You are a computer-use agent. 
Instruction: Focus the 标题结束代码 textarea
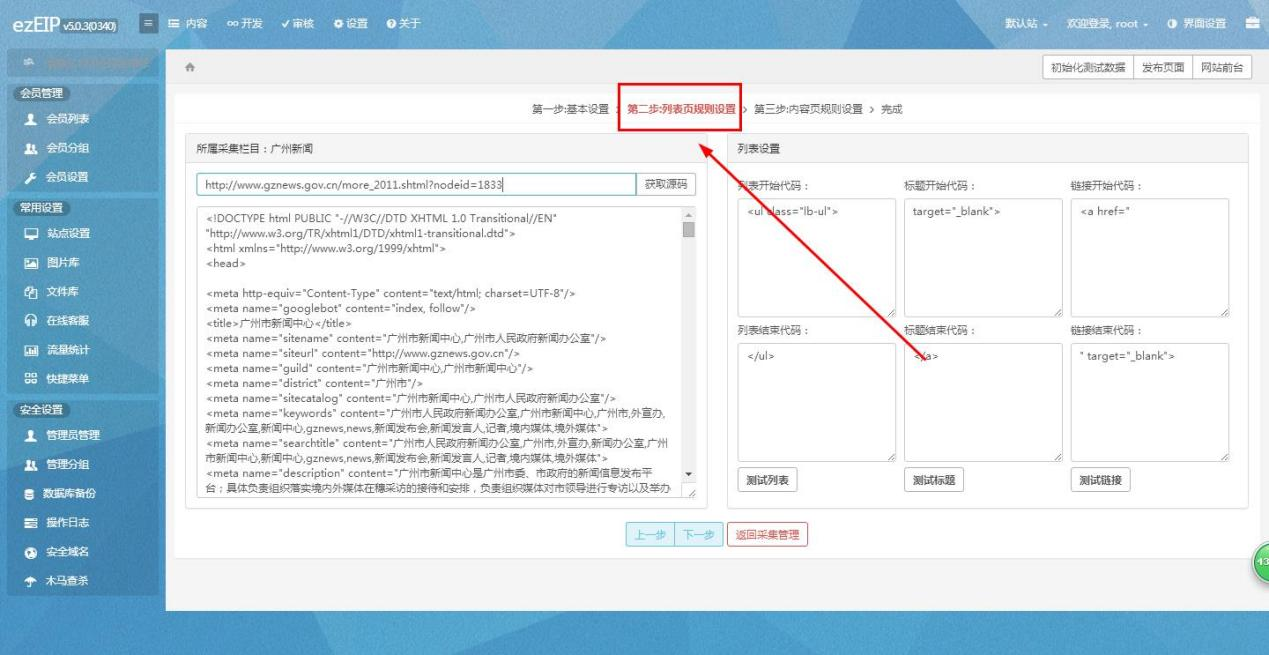coord(983,402)
